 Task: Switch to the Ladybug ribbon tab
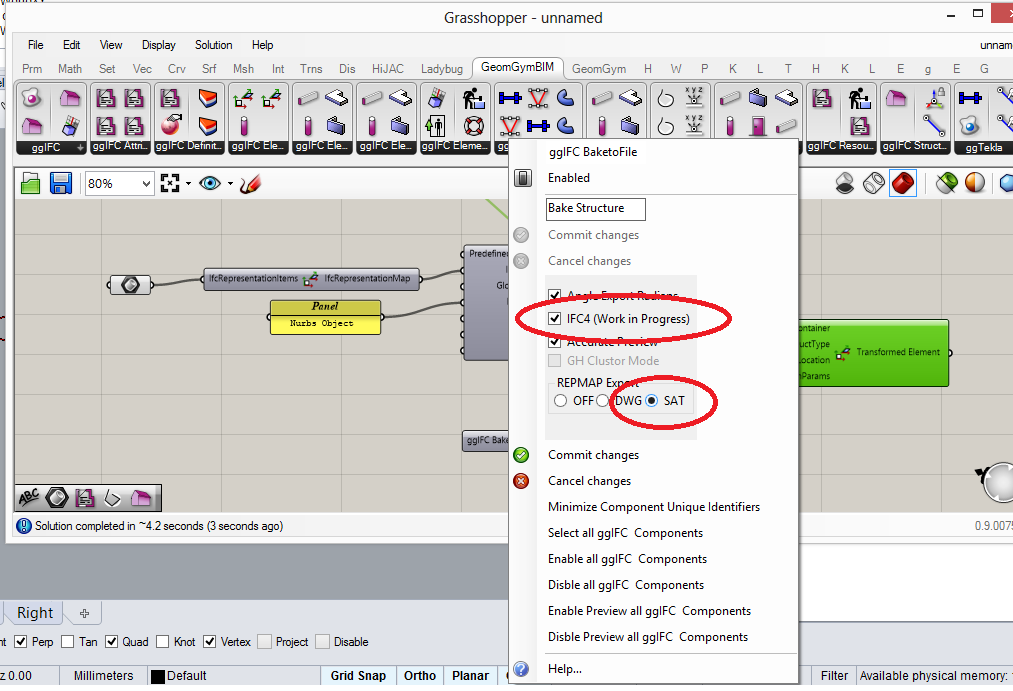[442, 68]
